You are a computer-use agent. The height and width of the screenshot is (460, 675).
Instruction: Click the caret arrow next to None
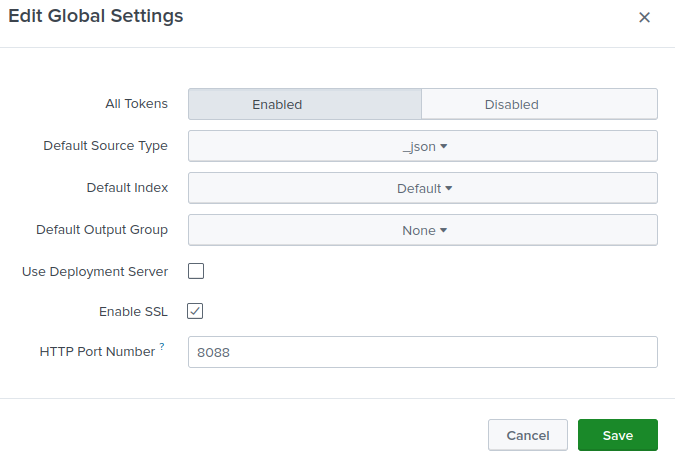[x=443, y=230]
